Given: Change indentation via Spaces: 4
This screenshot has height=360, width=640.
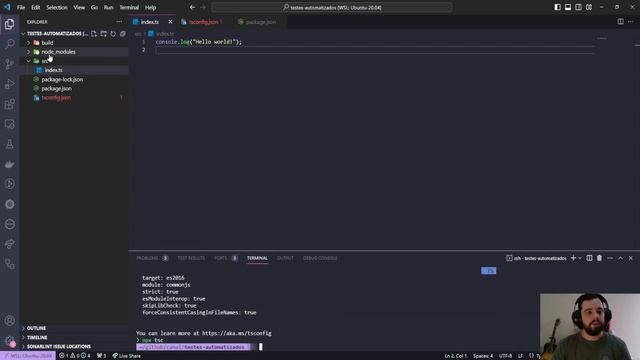Looking at the screenshot, I should click(x=483, y=356).
